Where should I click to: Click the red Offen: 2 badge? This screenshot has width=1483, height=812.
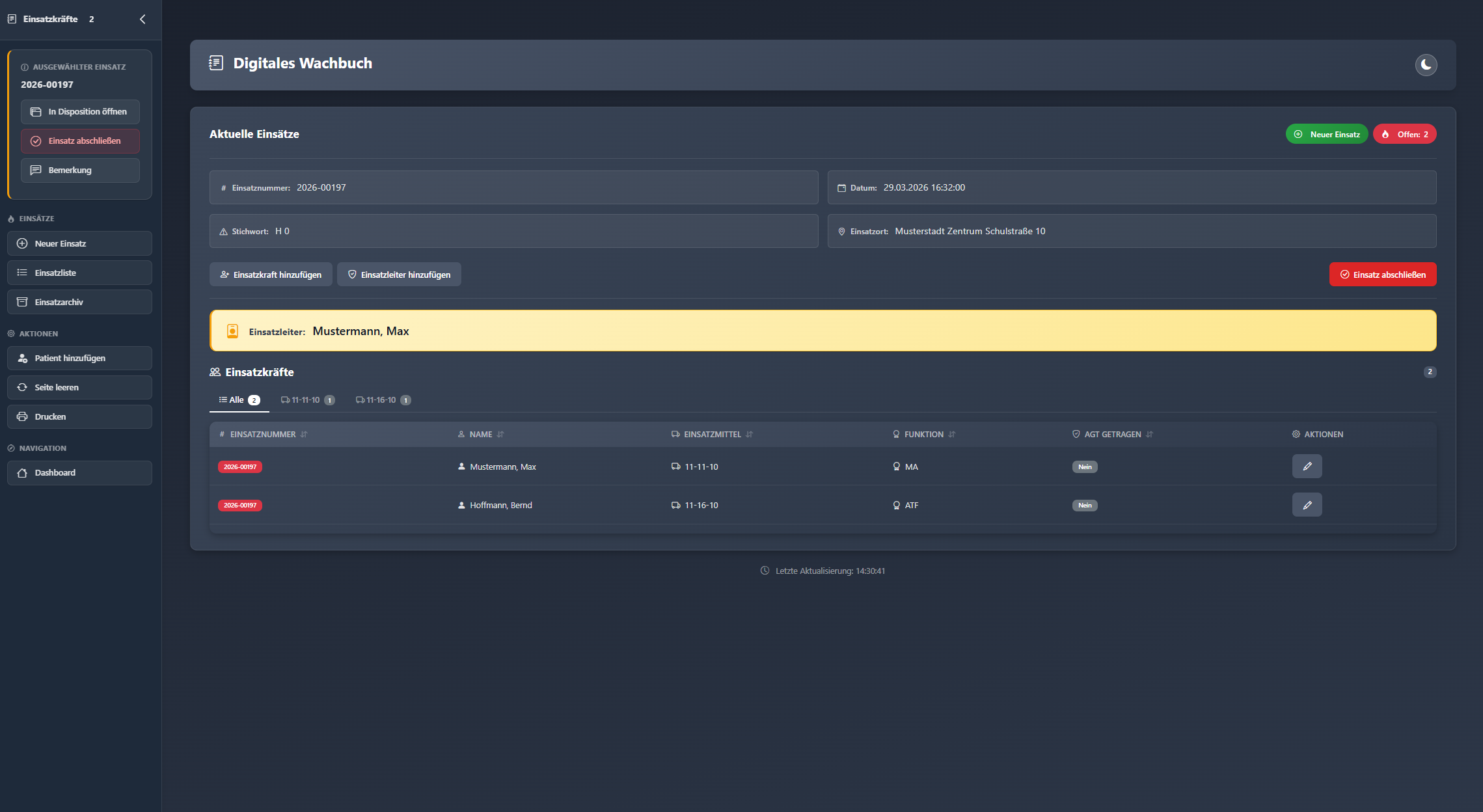click(1405, 134)
